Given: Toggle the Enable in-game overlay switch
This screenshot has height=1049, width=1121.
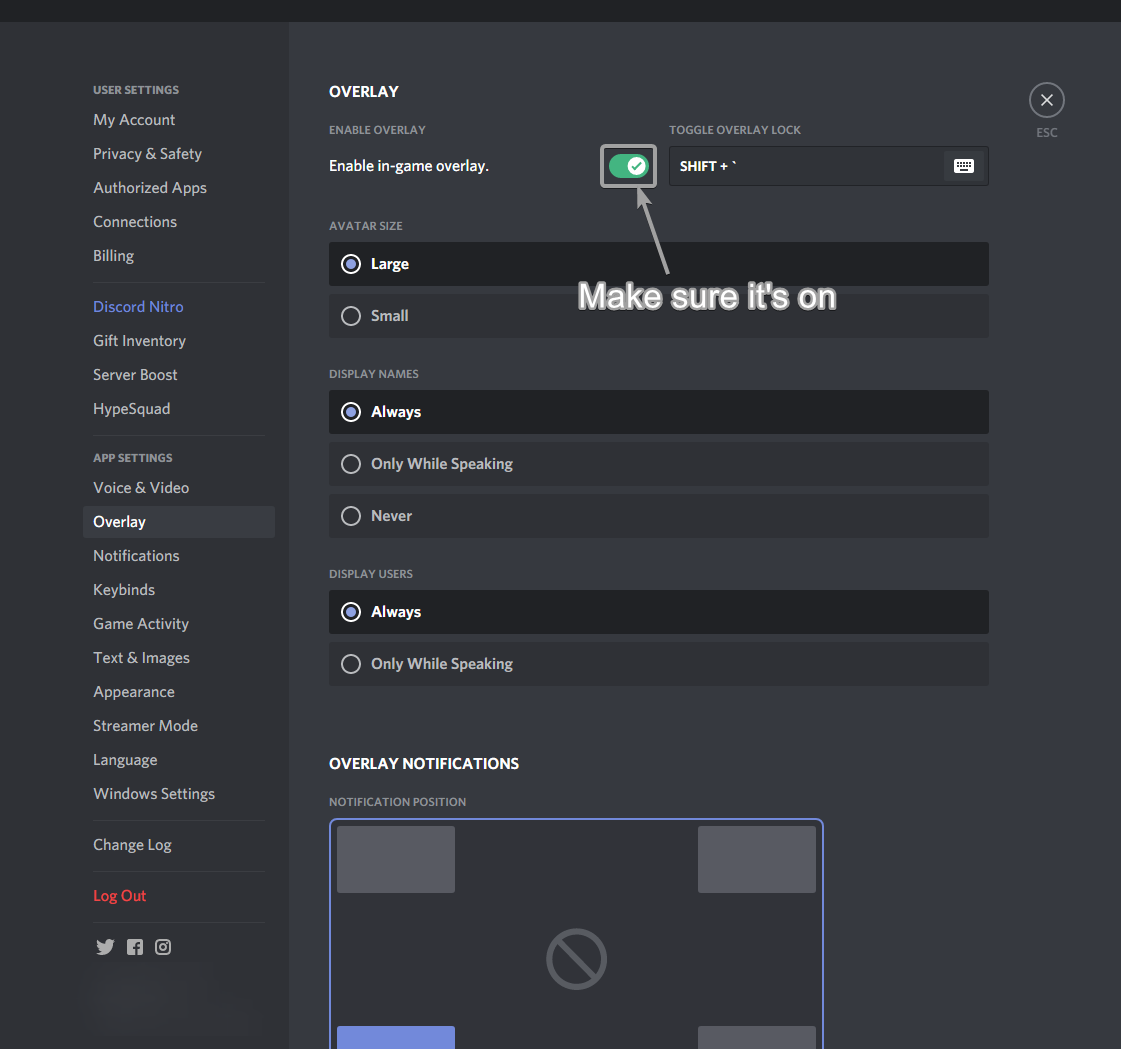Looking at the screenshot, I should click(x=628, y=166).
